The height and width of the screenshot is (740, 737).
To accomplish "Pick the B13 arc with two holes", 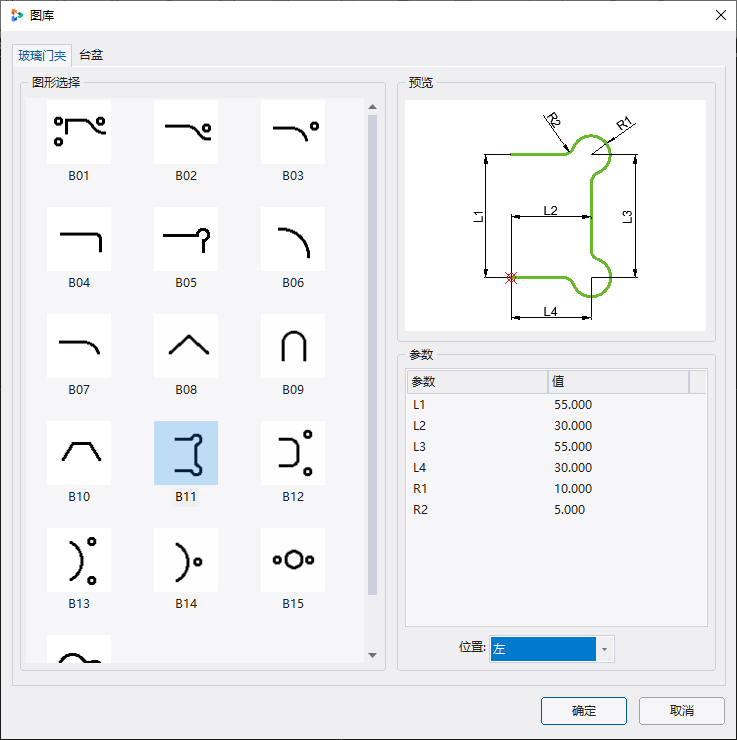I will pyautogui.click(x=79, y=560).
